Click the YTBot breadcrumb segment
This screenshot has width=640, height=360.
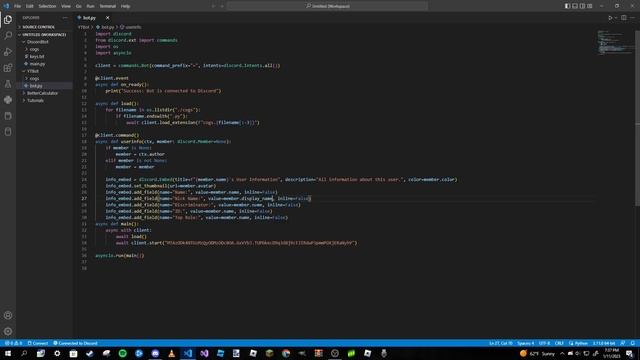coord(83,27)
